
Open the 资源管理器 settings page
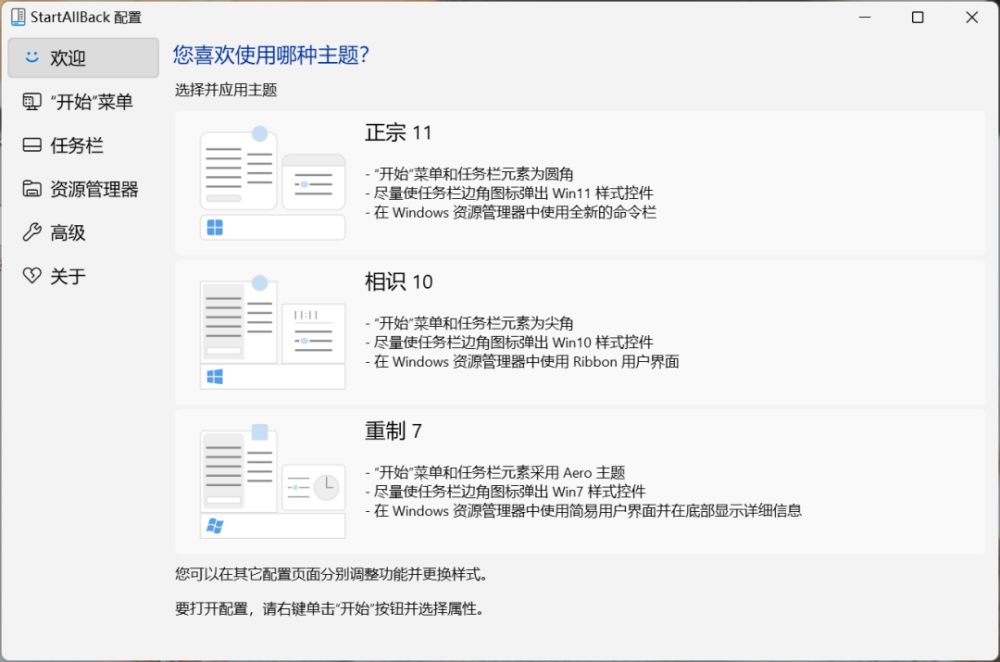pyautogui.click(x=84, y=189)
